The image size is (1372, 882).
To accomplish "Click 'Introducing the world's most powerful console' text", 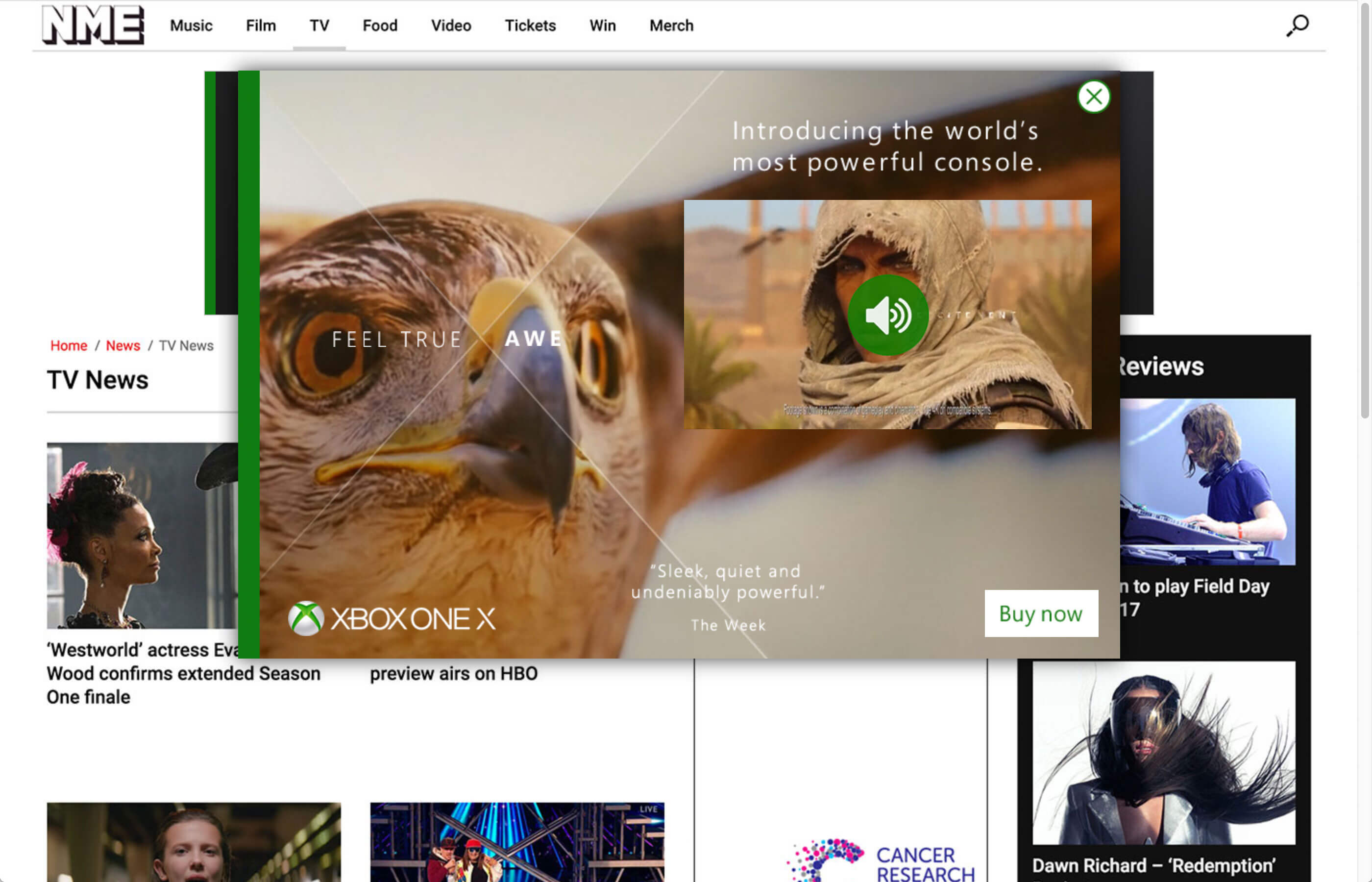I will [886, 147].
